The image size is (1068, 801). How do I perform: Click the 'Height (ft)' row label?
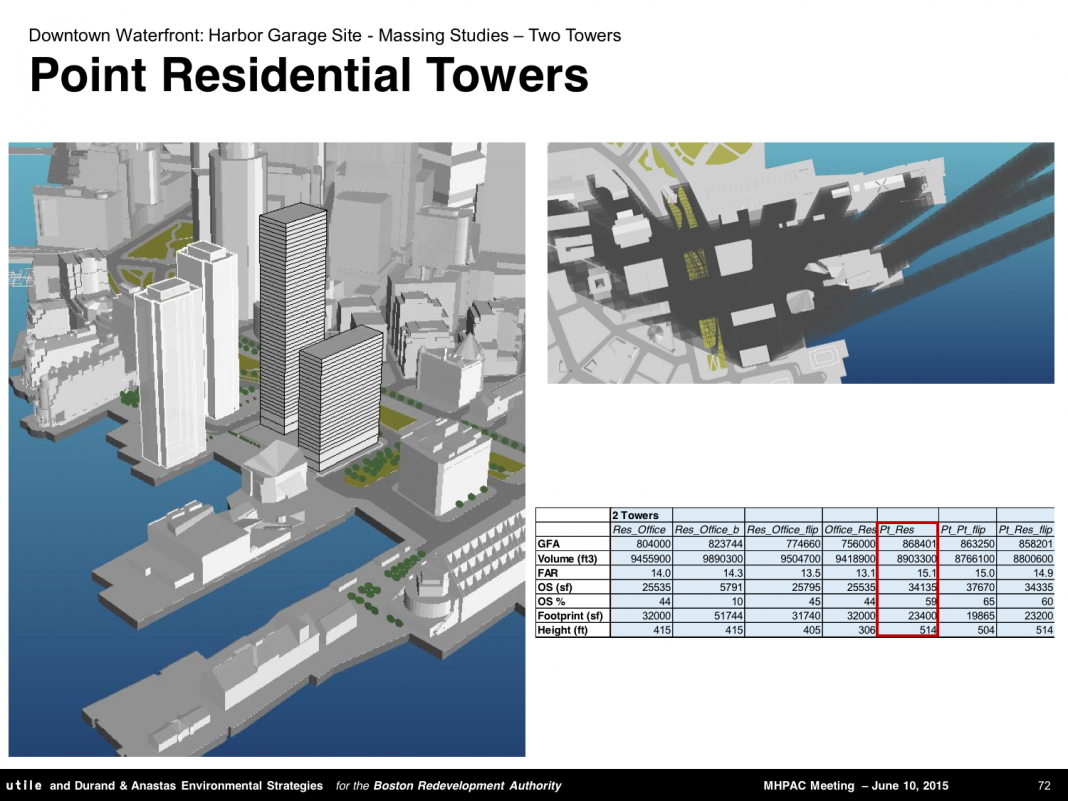(x=563, y=630)
